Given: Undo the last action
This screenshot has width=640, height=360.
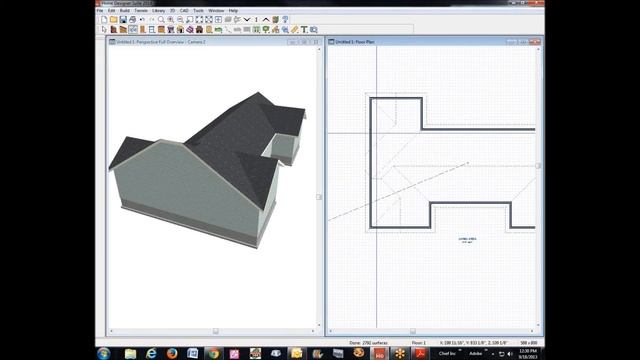Looking at the screenshot, I should click(x=142, y=20).
